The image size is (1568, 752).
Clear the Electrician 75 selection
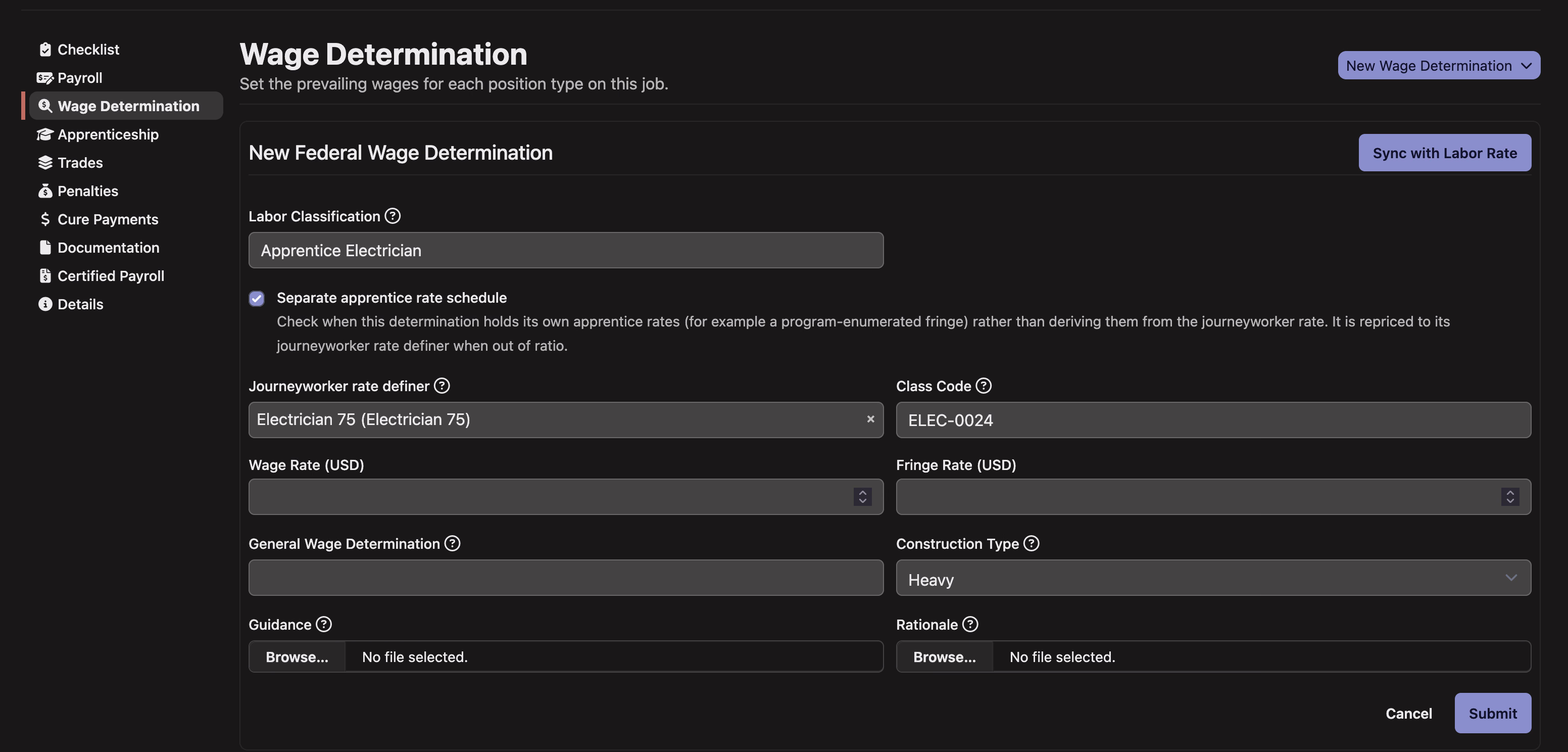point(870,419)
